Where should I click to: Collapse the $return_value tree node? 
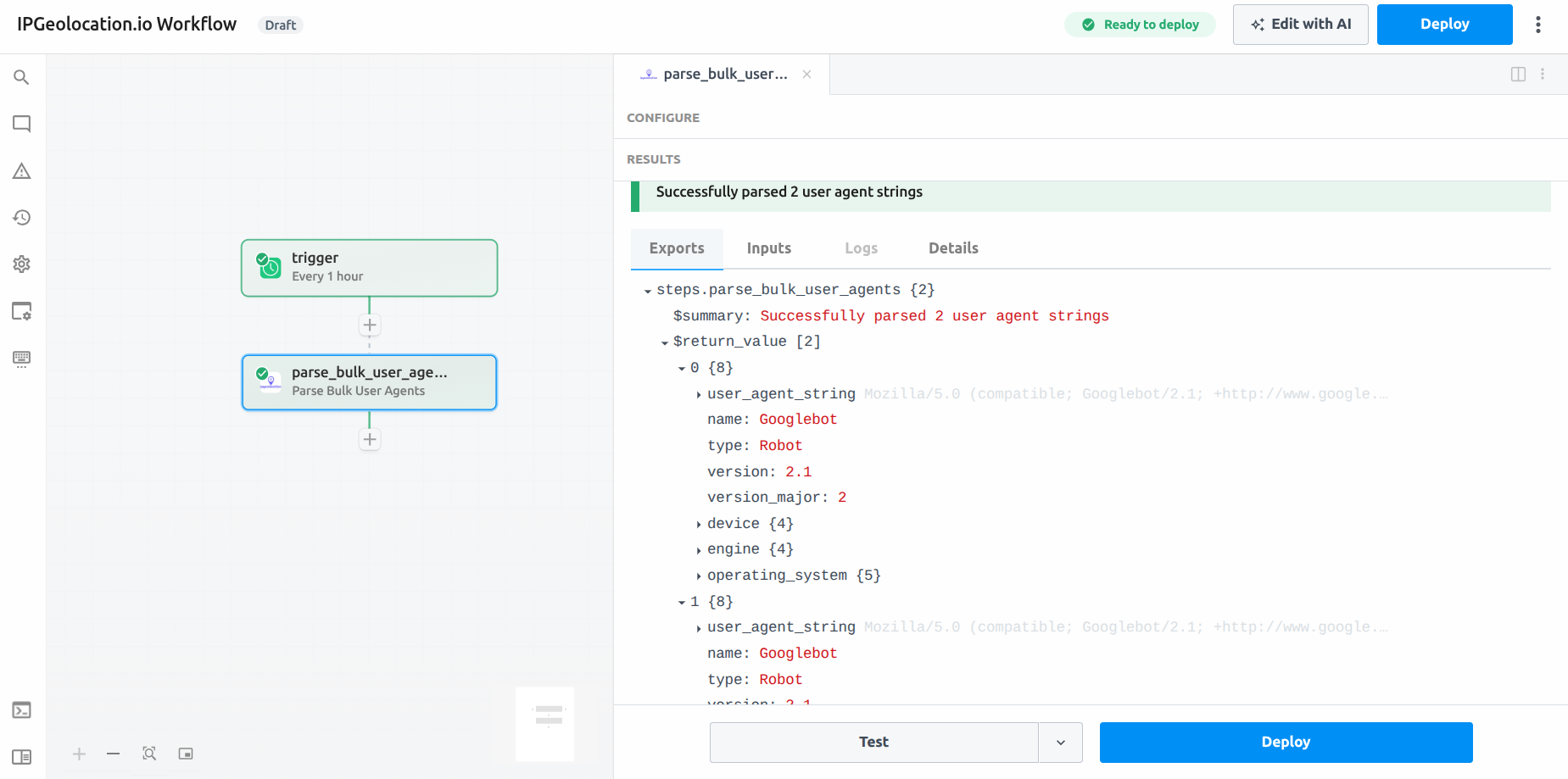click(665, 342)
